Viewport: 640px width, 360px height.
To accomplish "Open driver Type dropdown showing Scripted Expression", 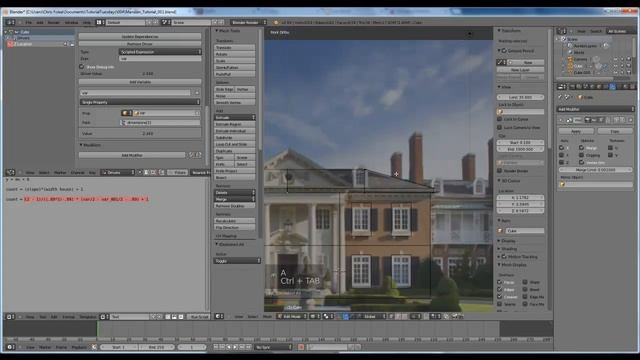I will coord(160,52).
